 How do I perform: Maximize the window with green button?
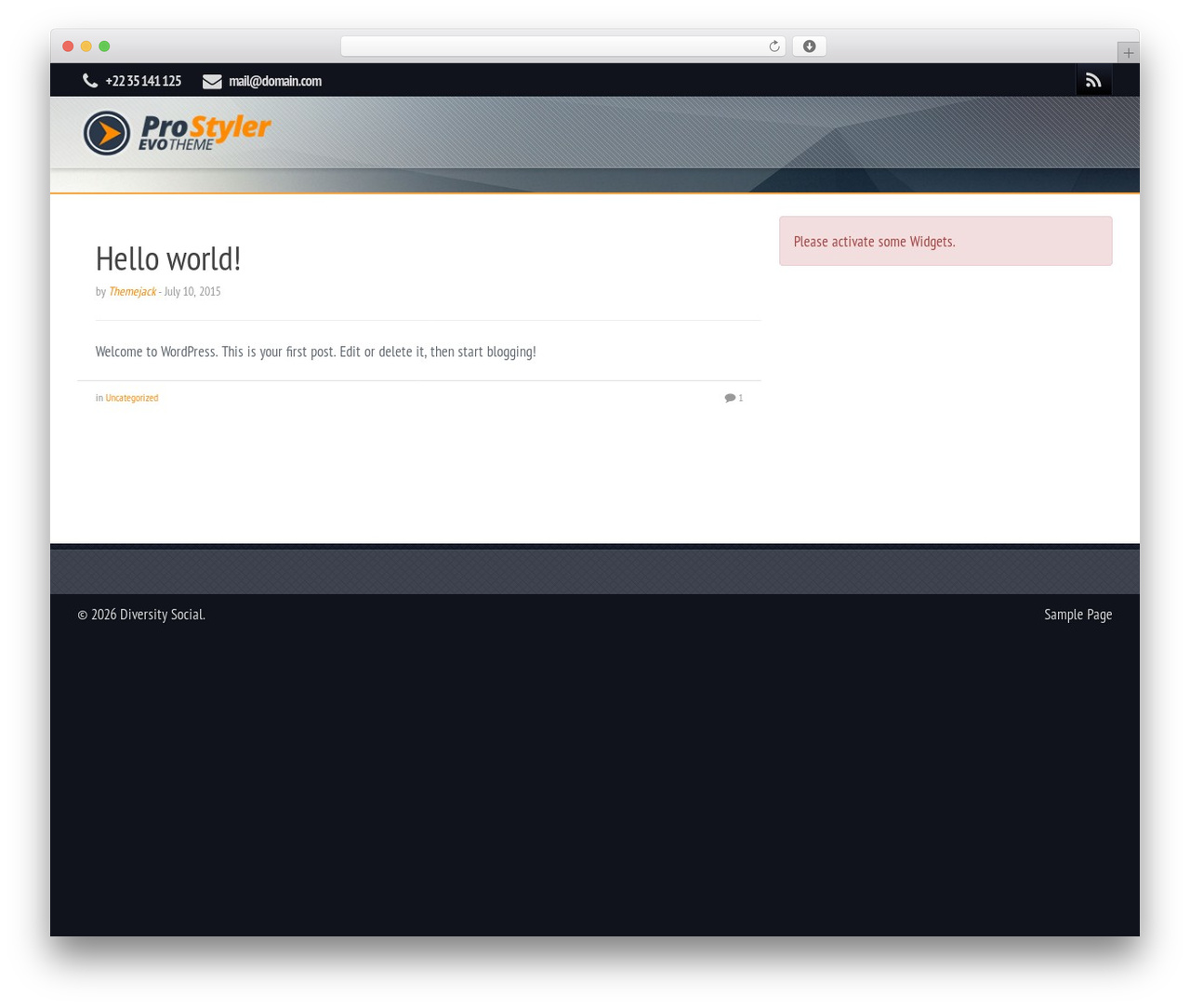[x=104, y=46]
